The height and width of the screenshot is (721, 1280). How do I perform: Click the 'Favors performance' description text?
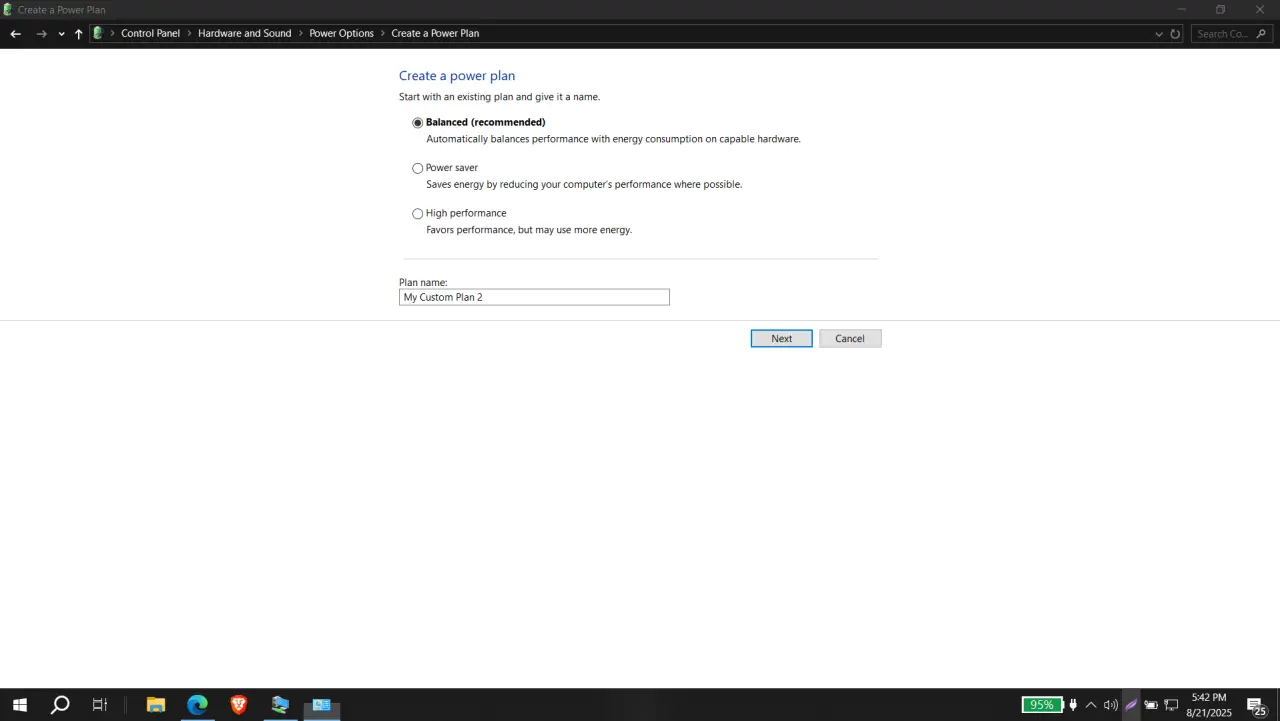click(x=529, y=230)
